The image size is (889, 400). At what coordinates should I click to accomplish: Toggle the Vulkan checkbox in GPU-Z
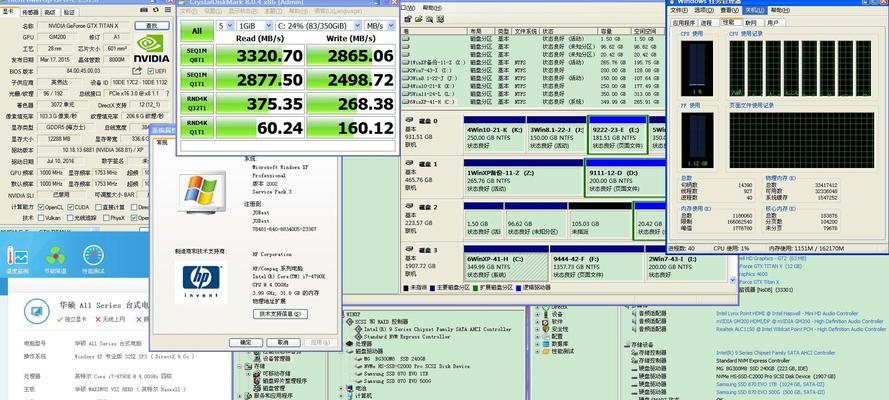tap(41, 218)
